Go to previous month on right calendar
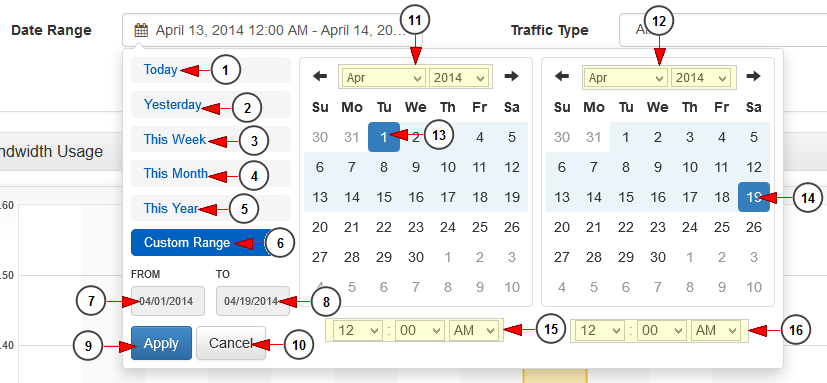The width and height of the screenshot is (827, 383). click(562, 76)
